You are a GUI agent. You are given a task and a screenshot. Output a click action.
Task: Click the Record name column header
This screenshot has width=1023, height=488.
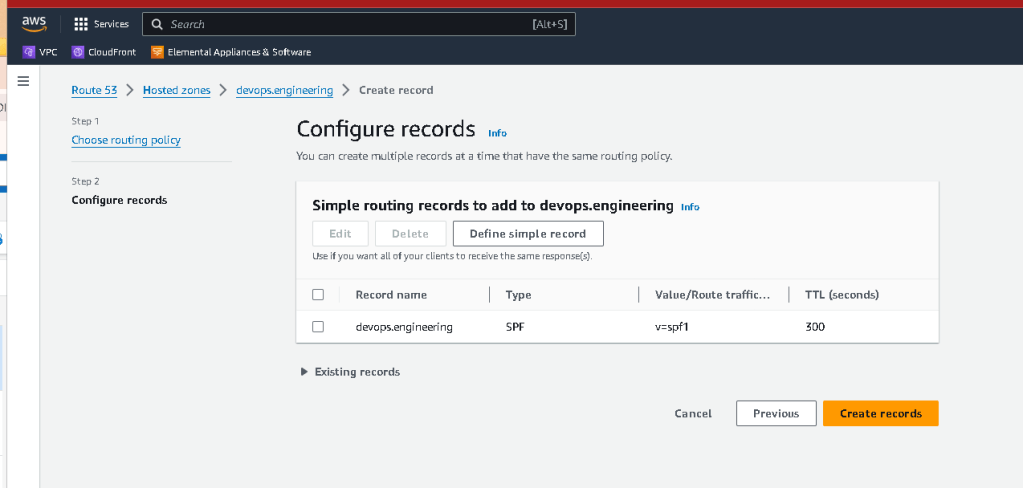pyautogui.click(x=391, y=295)
